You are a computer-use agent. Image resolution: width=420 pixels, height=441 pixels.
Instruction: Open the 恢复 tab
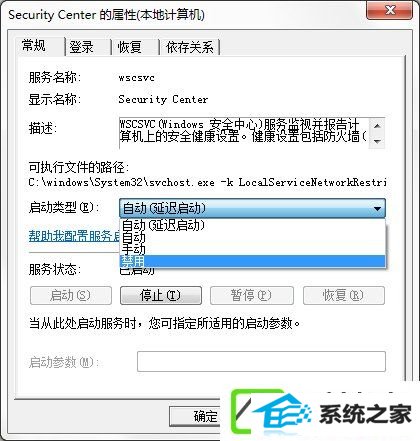point(130,47)
